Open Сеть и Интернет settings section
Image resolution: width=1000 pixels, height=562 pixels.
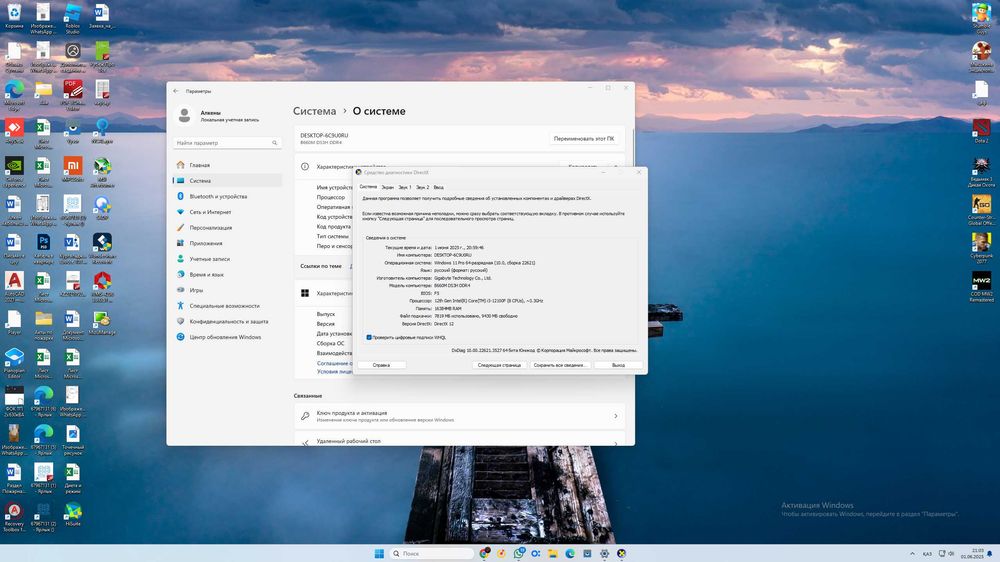click(x=210, y=212)
